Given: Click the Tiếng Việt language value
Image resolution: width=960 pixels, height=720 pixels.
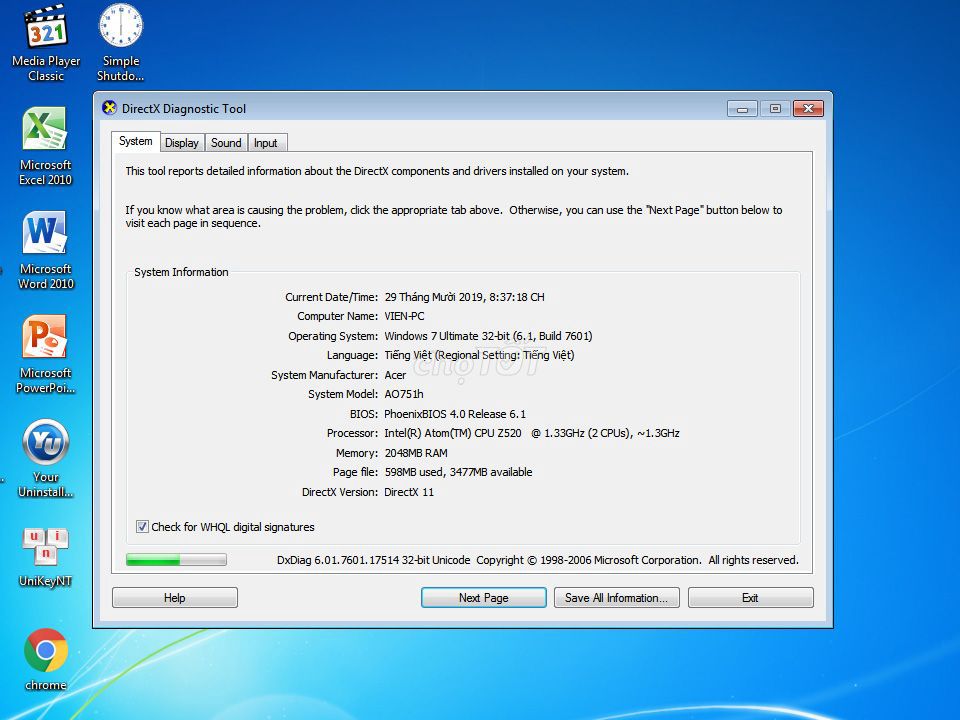Looking at the screenshot, I should (479, 355).
